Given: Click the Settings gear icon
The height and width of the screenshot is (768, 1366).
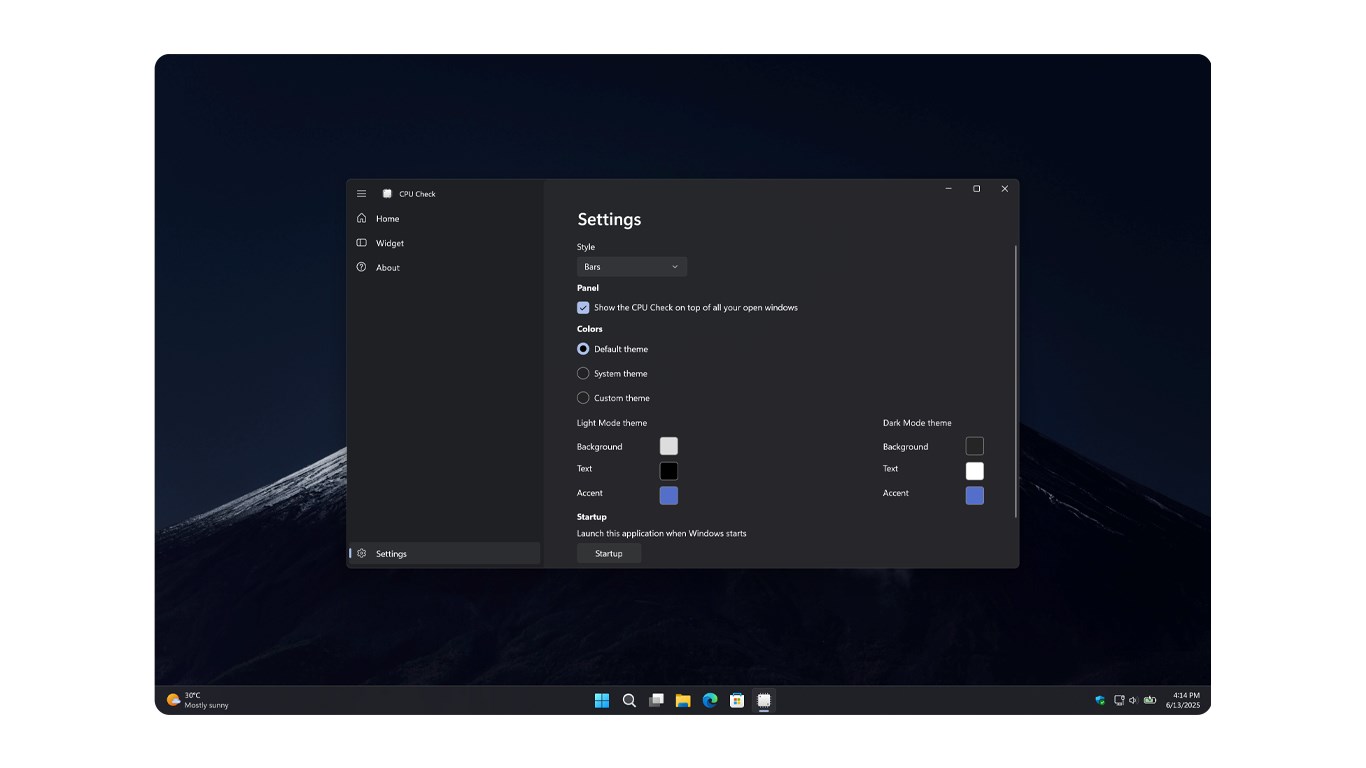Looking at the screenshot, I should 362,553.
